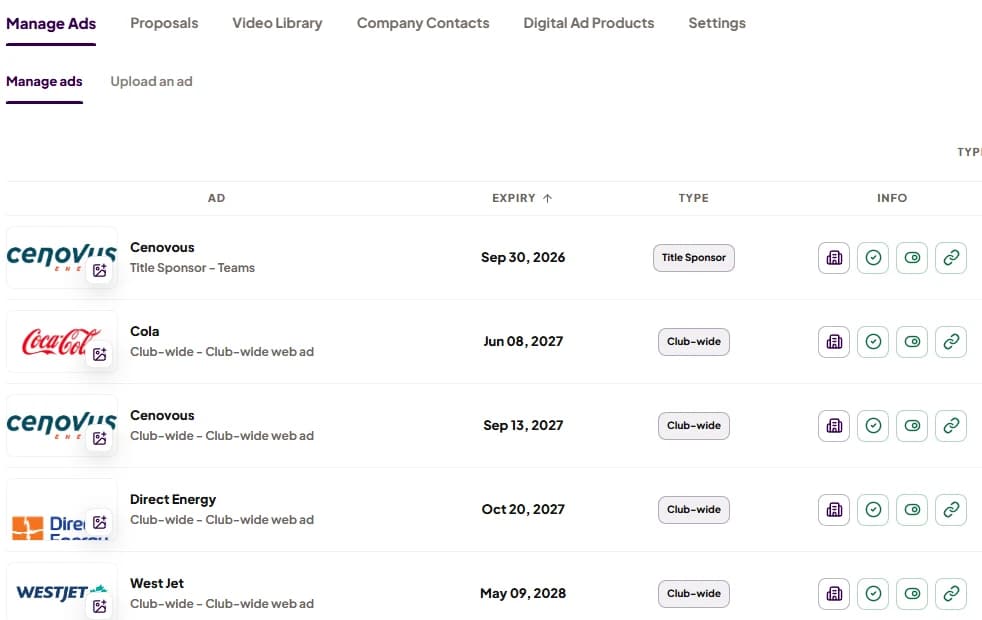Switch to the Proposals tab

pyautogui.click(x=164, y=23)
